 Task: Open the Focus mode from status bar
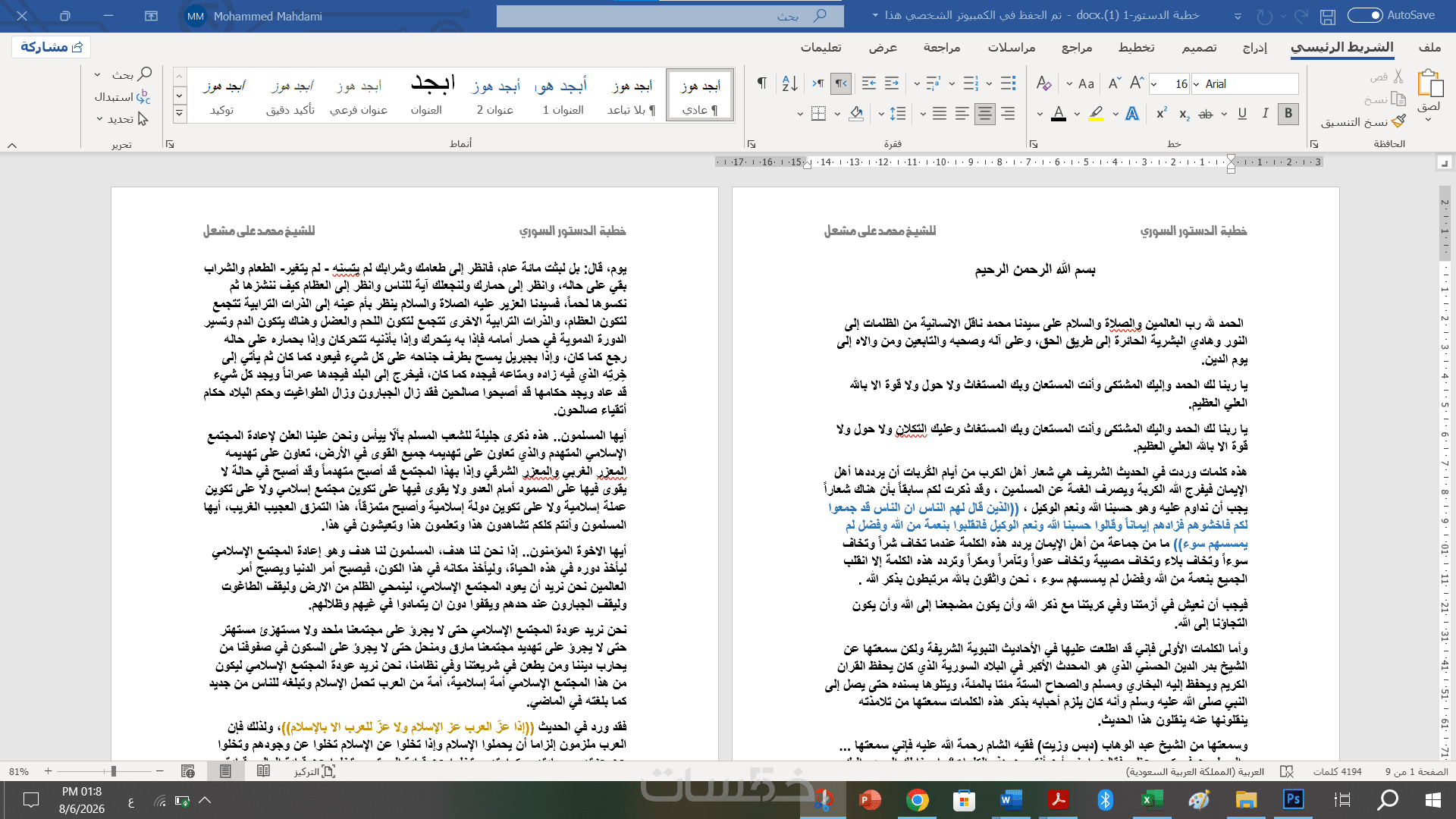[315, 771]
